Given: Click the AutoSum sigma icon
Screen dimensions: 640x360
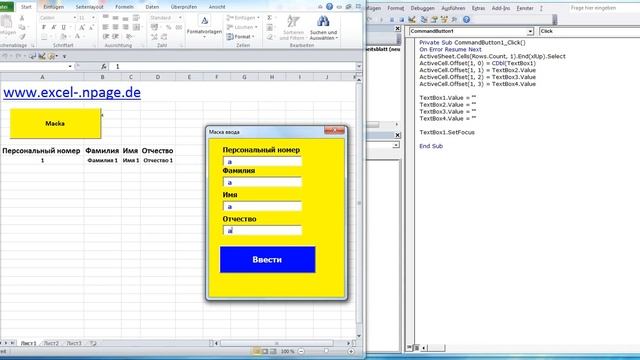Looking at the screenshot, I should tap(270, 18).
